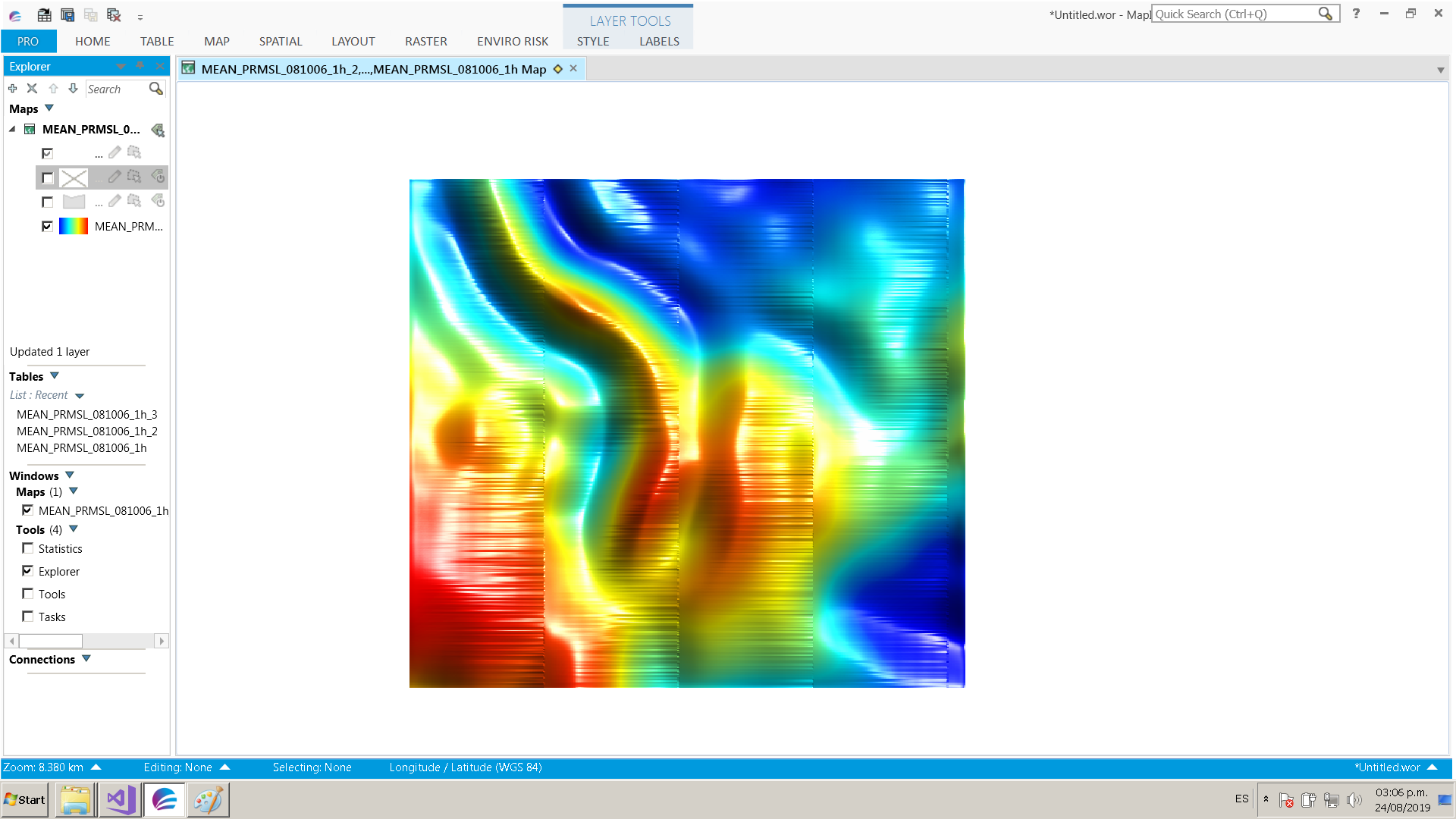
Task: Toggle editable pencil on selected layer
Action: (115, 177)
